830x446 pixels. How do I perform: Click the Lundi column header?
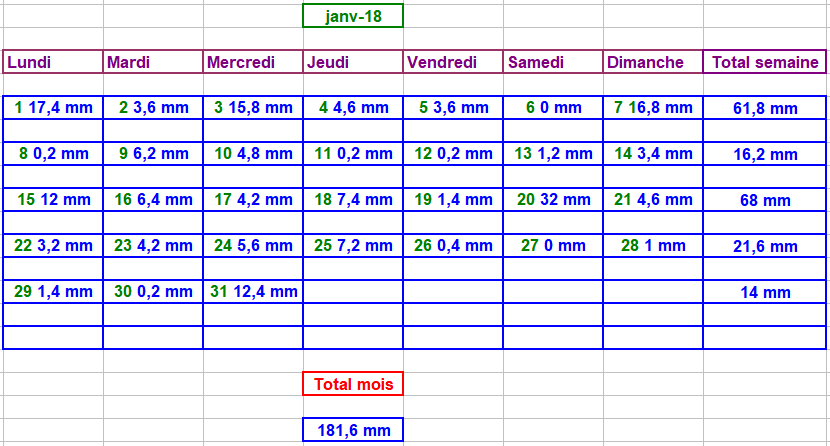click(53, 62)
